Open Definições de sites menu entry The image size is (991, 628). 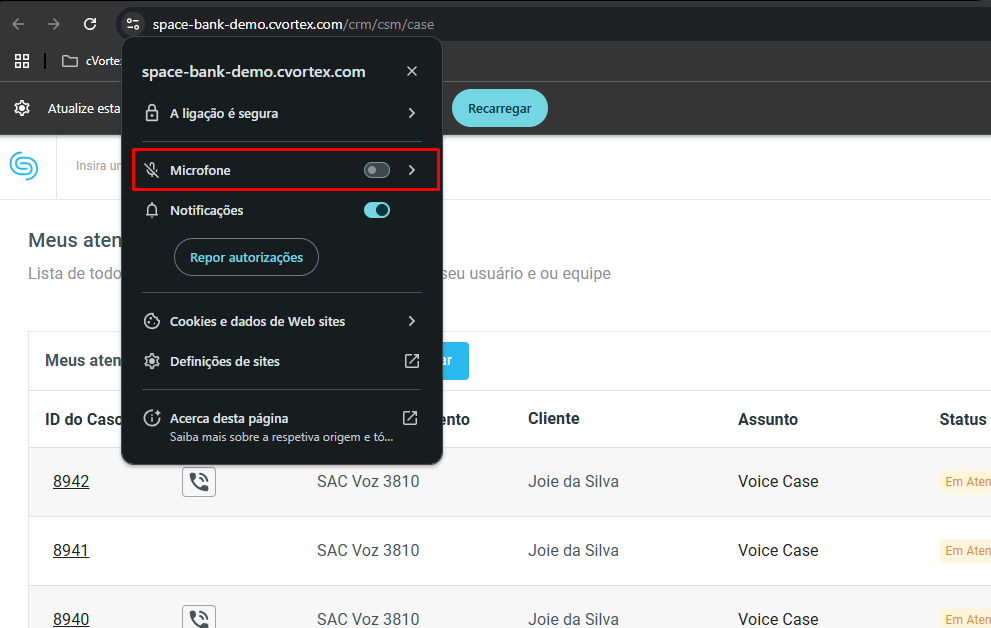tap(225, 361)
